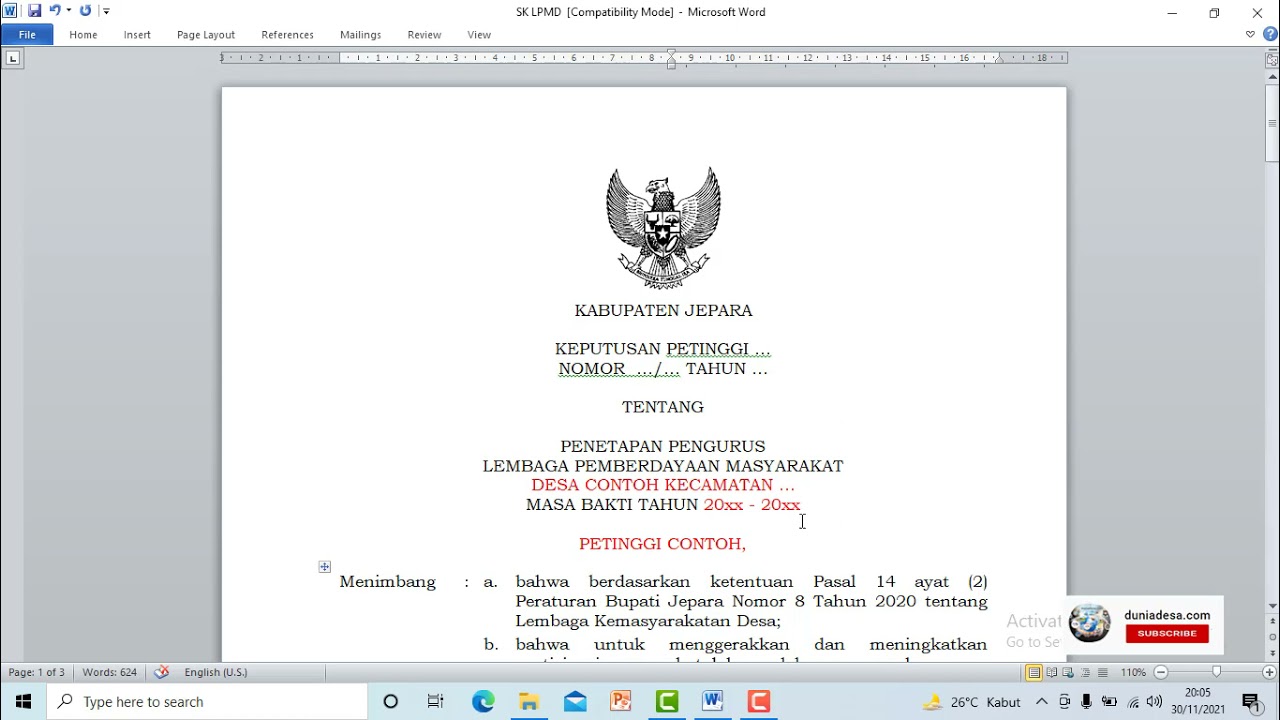Image resolution: width=1280 pixels, height=720 pixels.
Task: Click the zoom out minus button
Action: pyautogui.click(x=1161, y=673)
